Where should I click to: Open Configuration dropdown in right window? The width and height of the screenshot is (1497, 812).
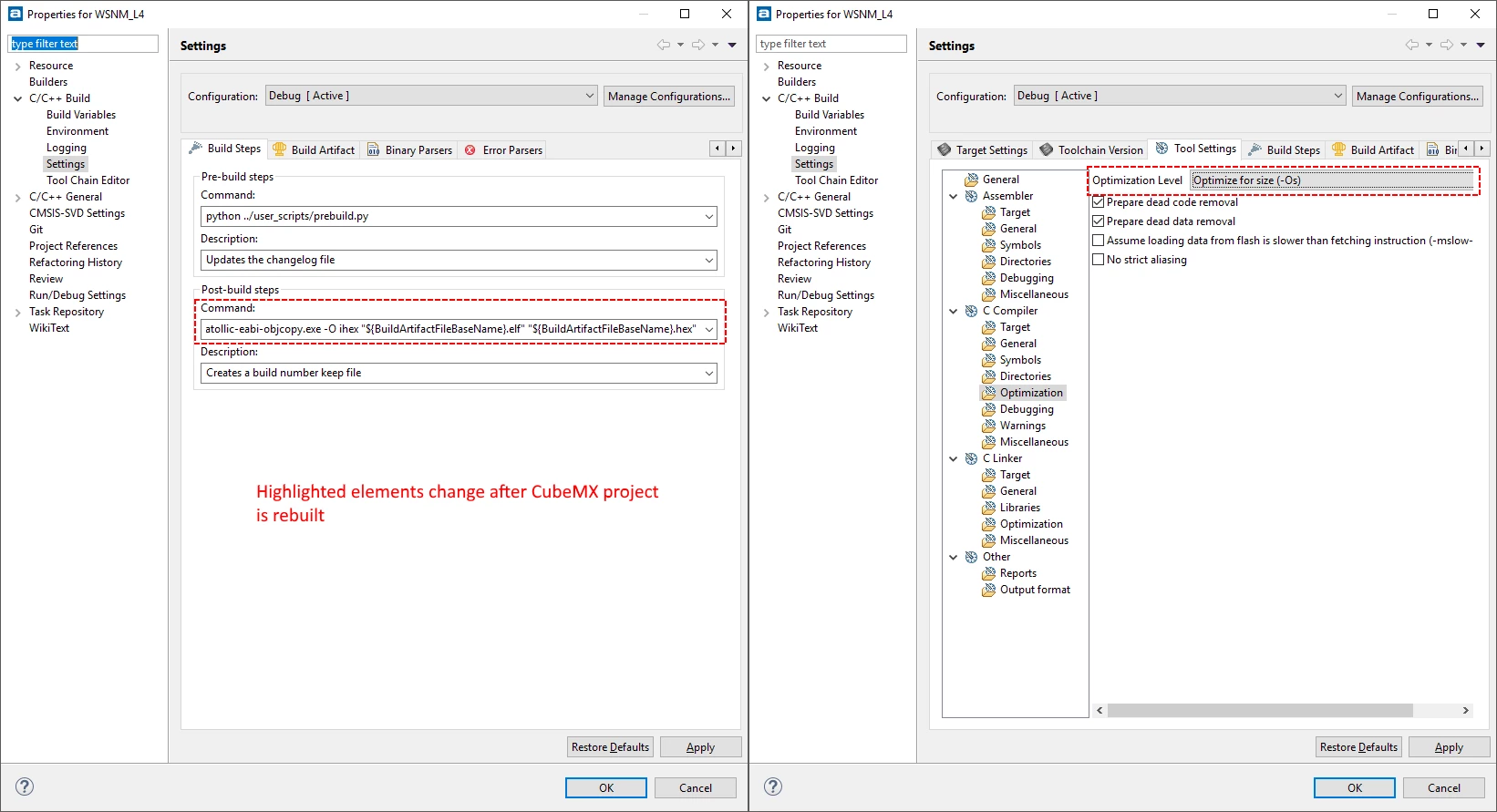pyautogui.click(x=1180, y=96)
